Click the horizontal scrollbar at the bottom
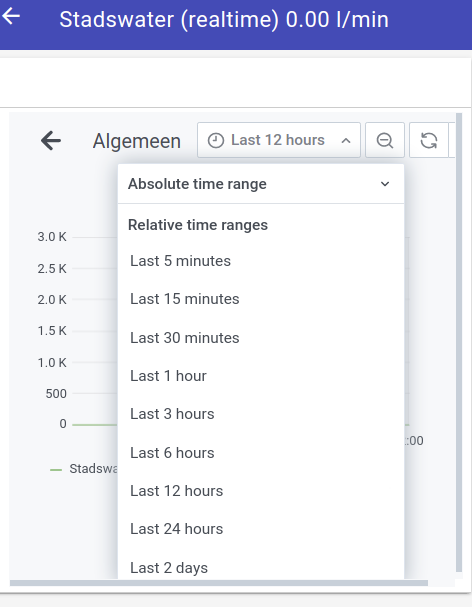 (x=219, y=583)
